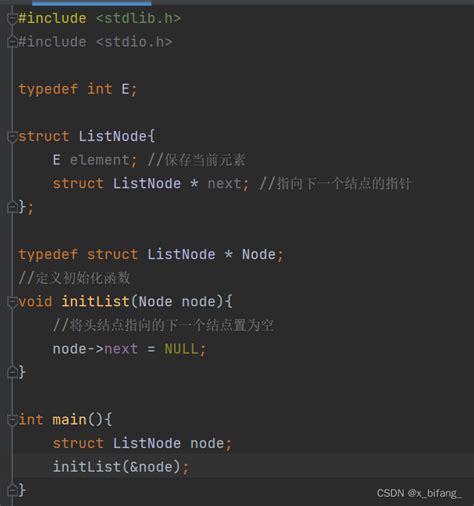Click the initList function name in definition
The height and width of the screenshot is (506, 474).
coord(95,302)
